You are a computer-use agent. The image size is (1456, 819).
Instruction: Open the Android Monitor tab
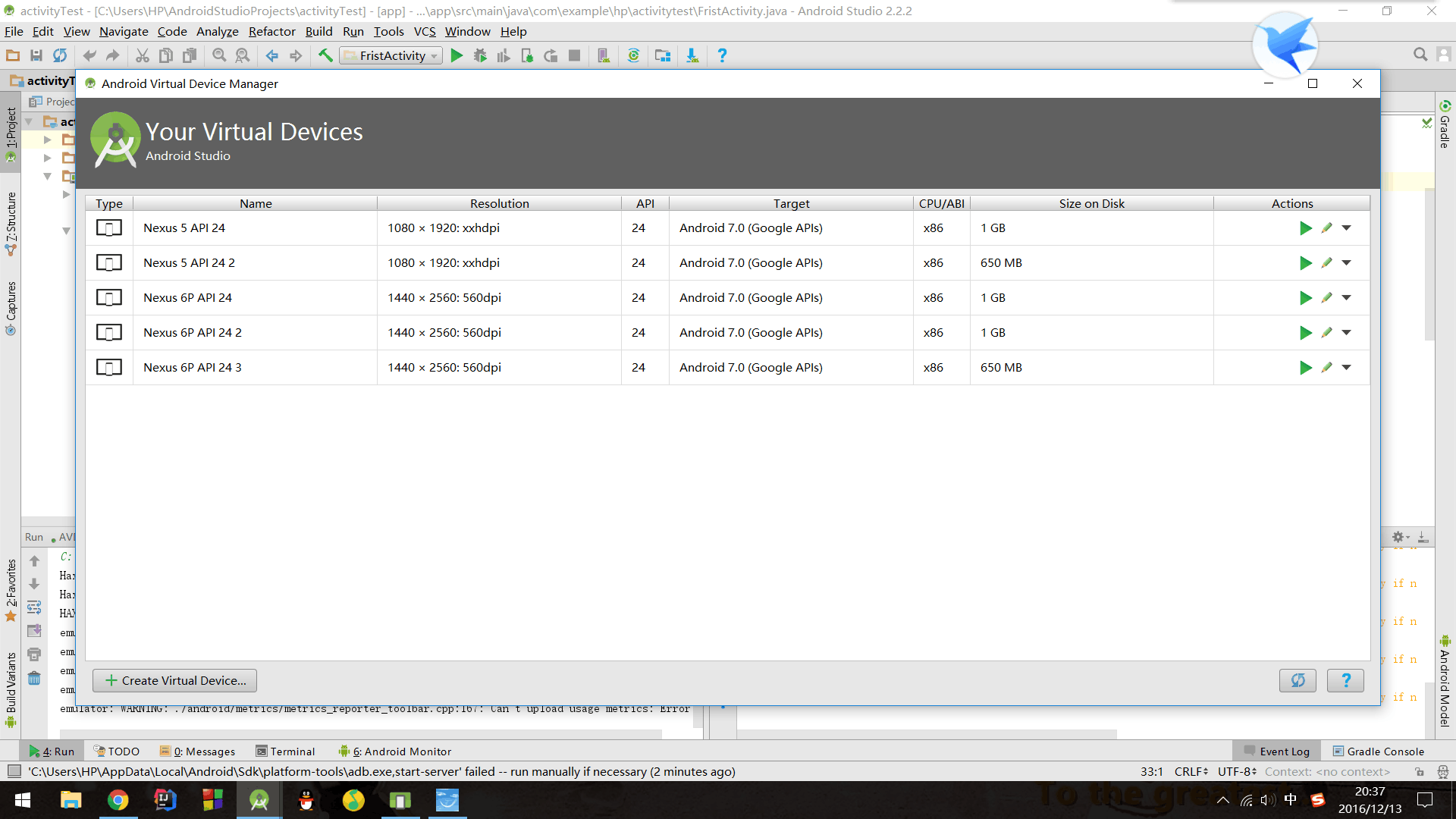pos(395,752)
